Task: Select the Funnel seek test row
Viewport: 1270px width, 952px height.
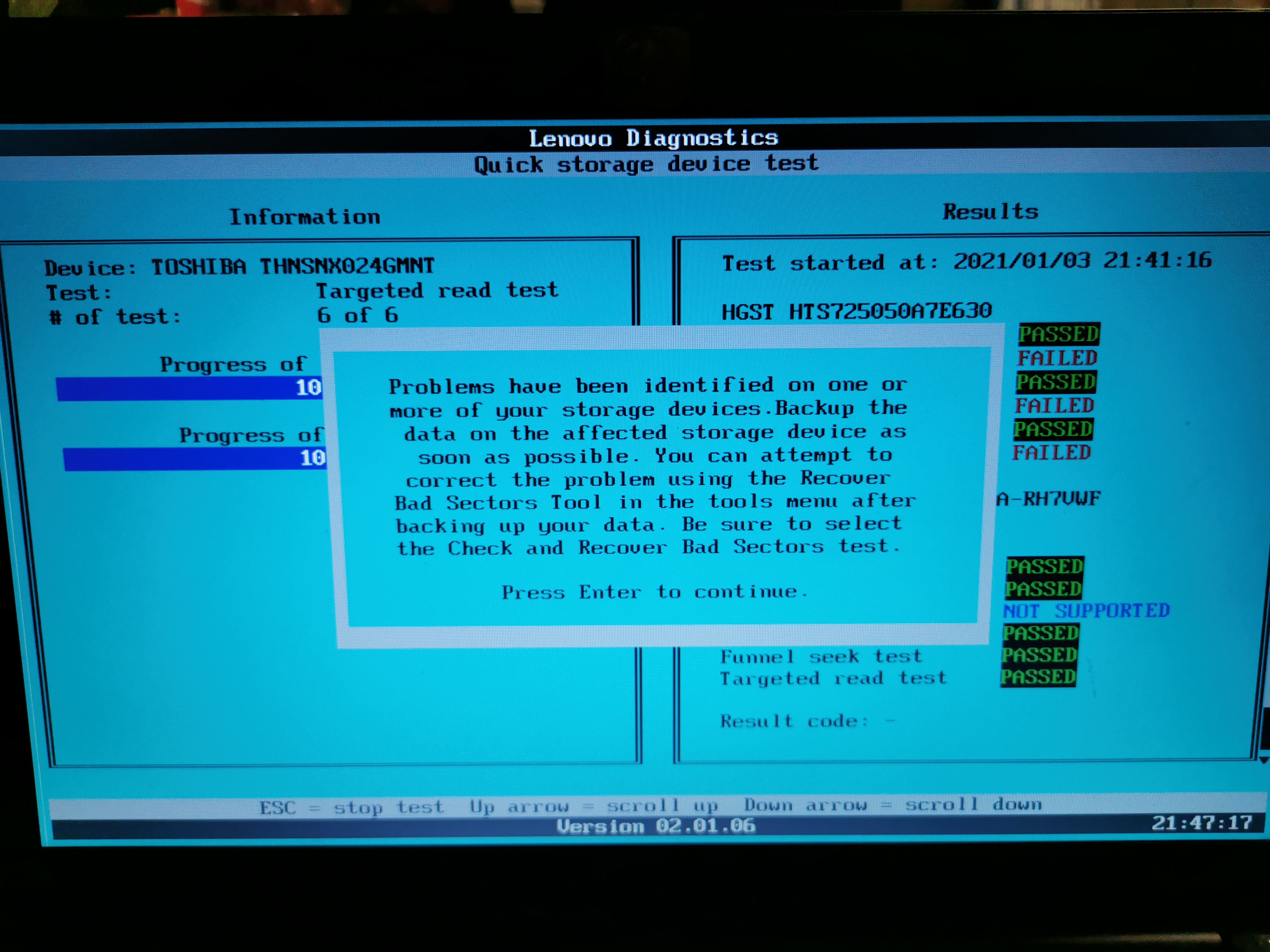Action: (x=821, y=656)
